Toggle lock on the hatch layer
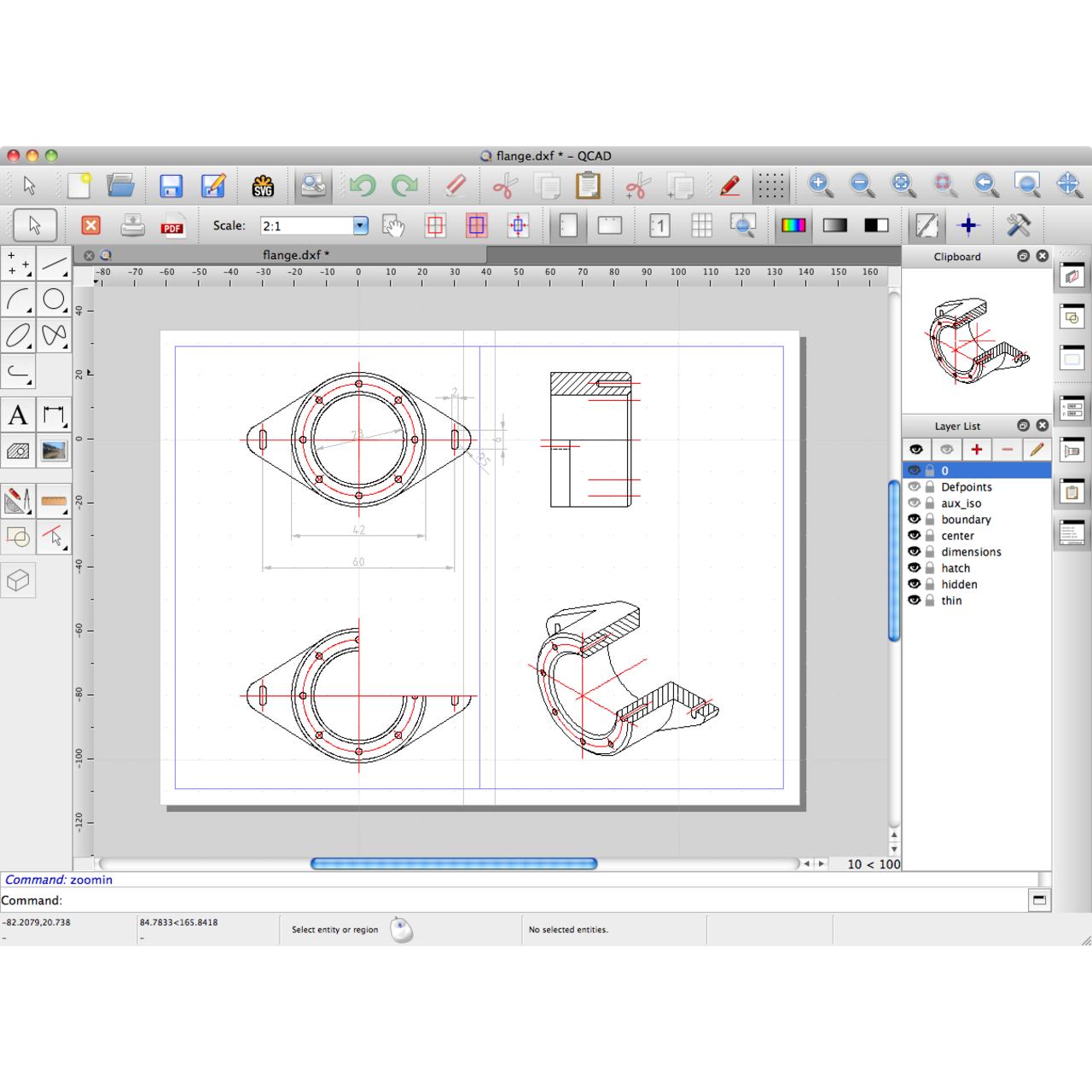1092x1092 pixels. (x=930, y=568)
